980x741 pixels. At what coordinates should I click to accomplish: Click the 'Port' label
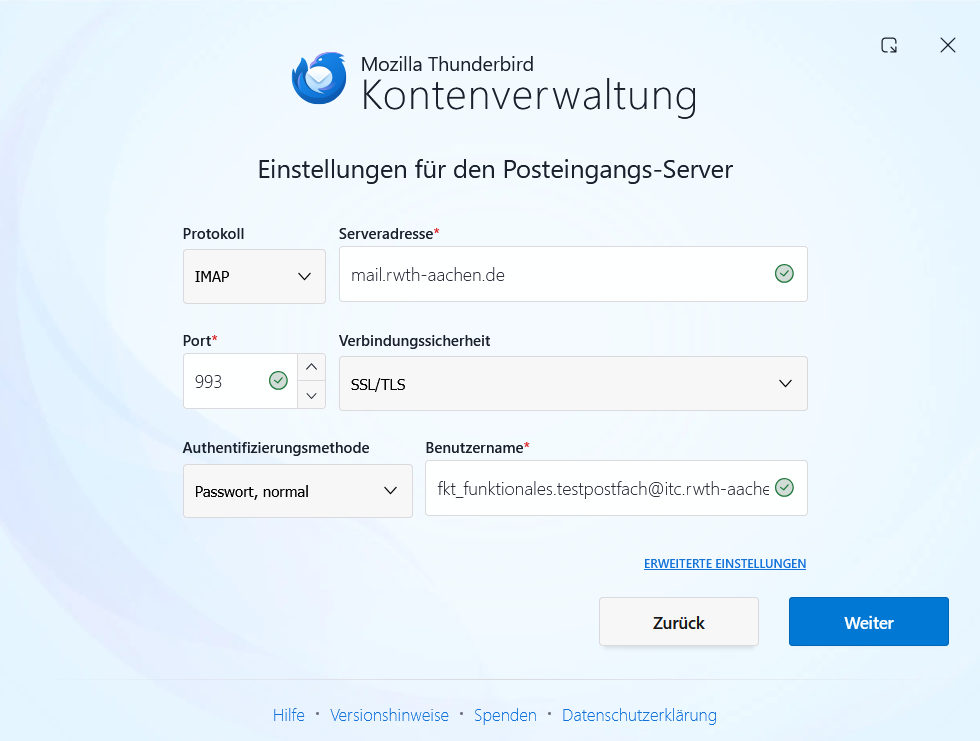pyautogui.click(x=197, y=341)
